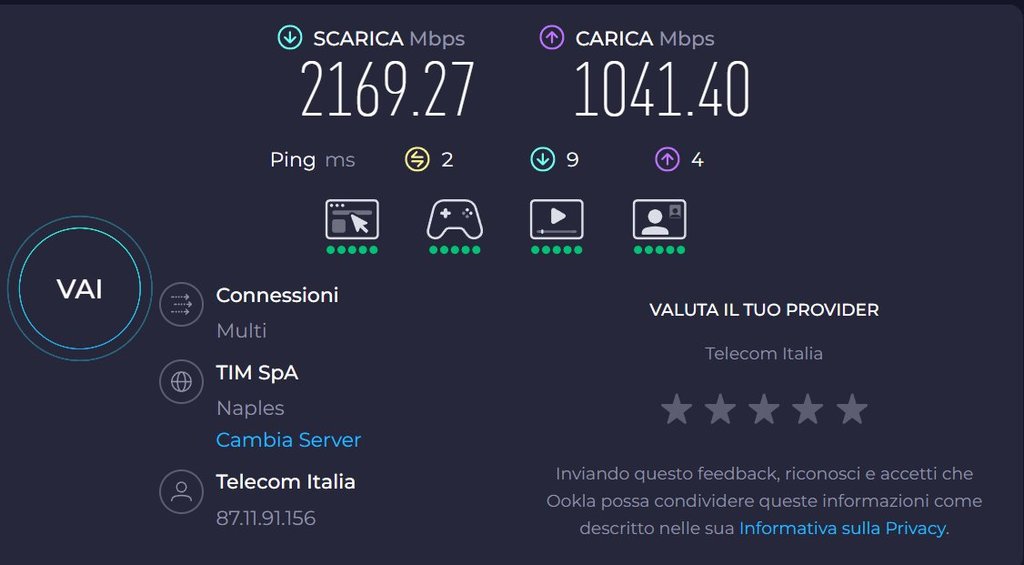
Task: Click the 2169.27 download speed result
Action: tap(387, 90)
